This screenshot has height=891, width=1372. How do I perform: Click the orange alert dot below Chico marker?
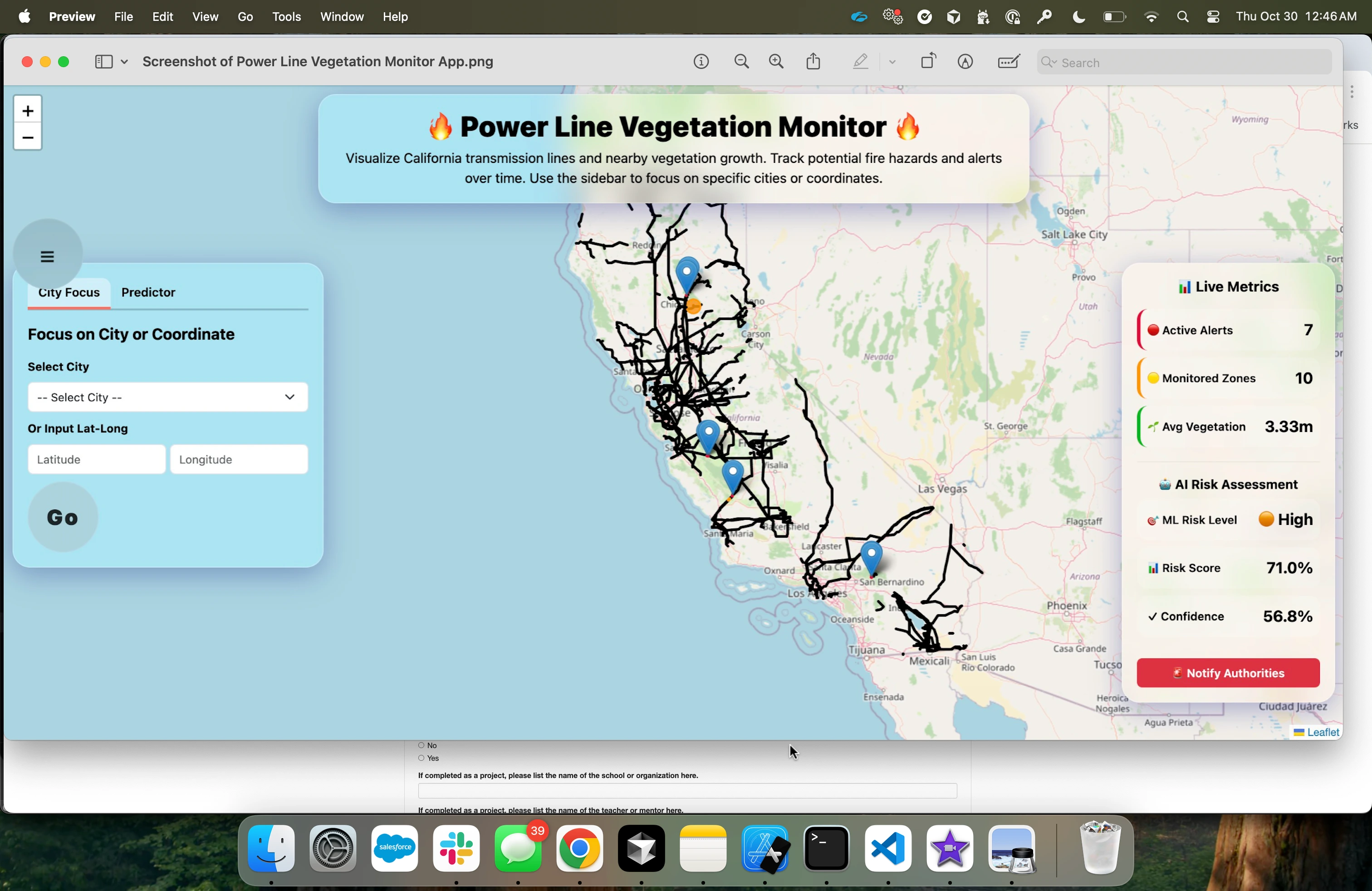click(x=694, y=306)
